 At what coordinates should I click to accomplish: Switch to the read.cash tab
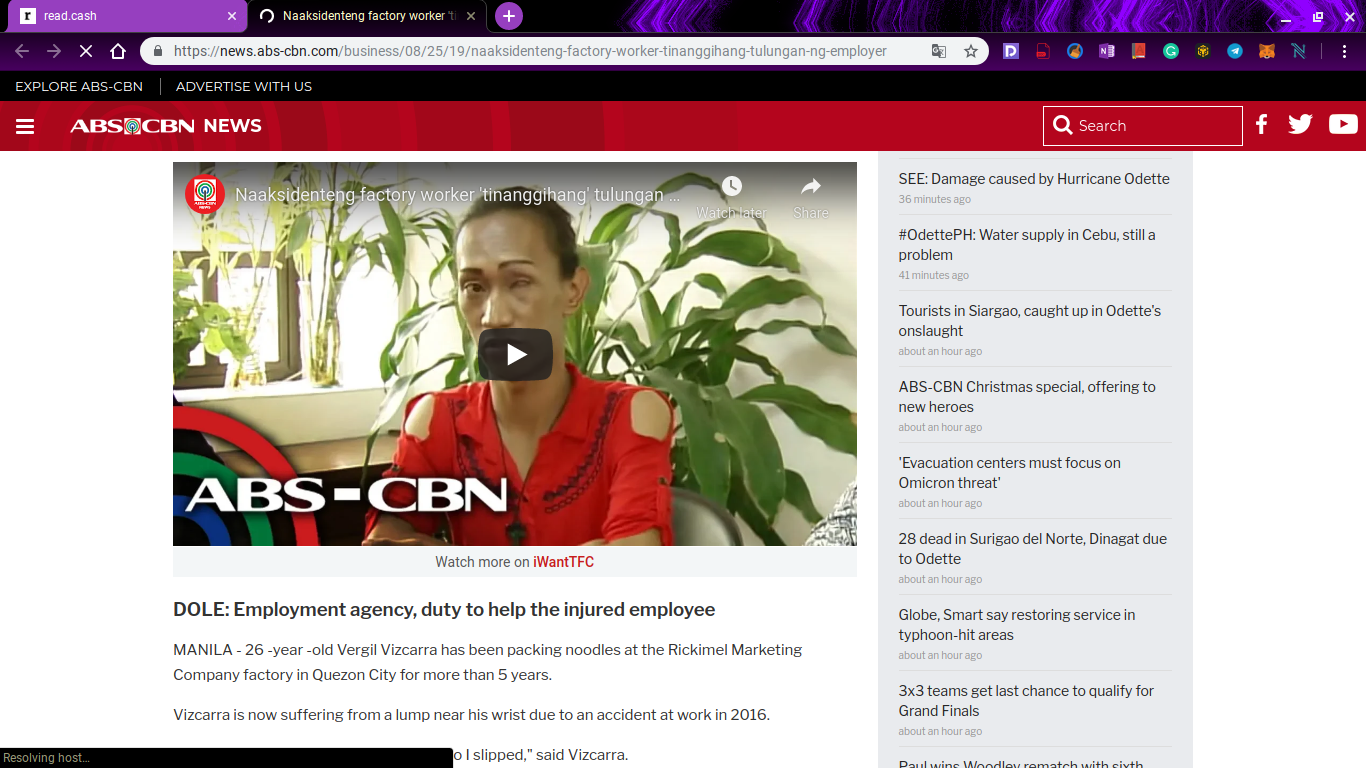point(125,16)
